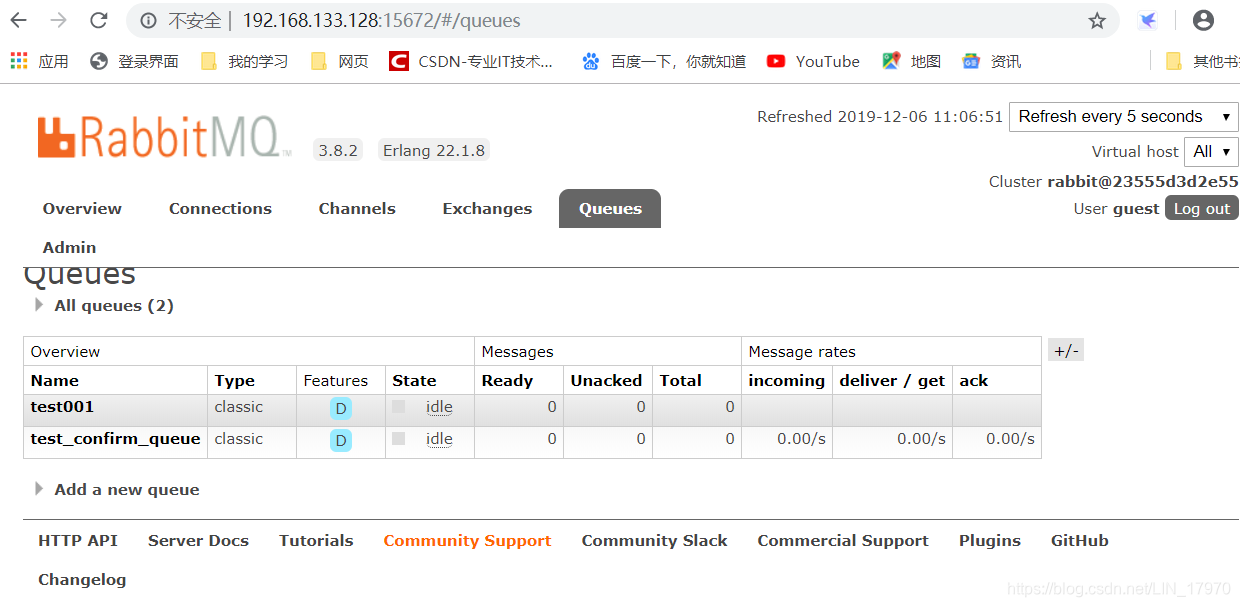Screen dimensions: 1240x607
Task: Bookmark page with the star icon
Action: click(1097, 20)
